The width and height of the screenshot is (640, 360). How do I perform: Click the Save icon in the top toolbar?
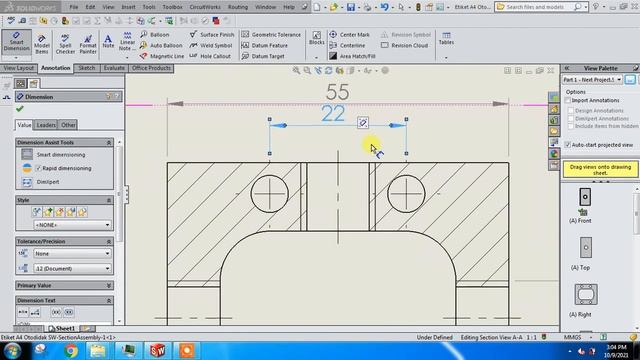click(x=351, y=7)
